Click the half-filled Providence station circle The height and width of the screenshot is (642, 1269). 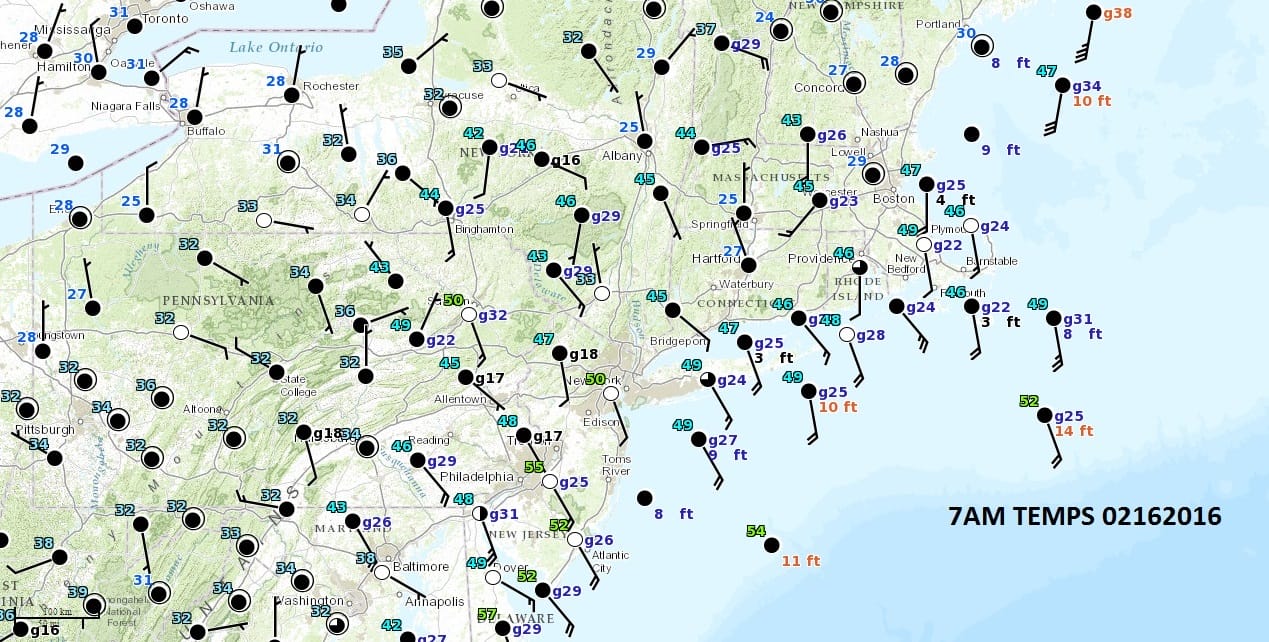(859, 266)
